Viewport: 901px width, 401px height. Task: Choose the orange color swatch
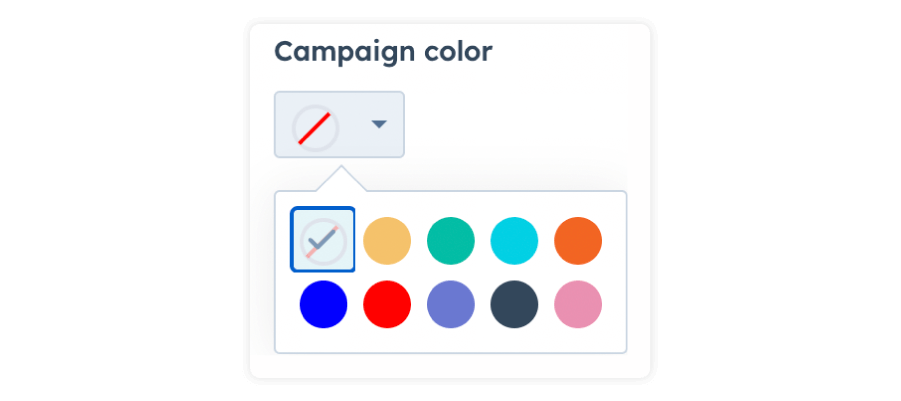point(578,241)
